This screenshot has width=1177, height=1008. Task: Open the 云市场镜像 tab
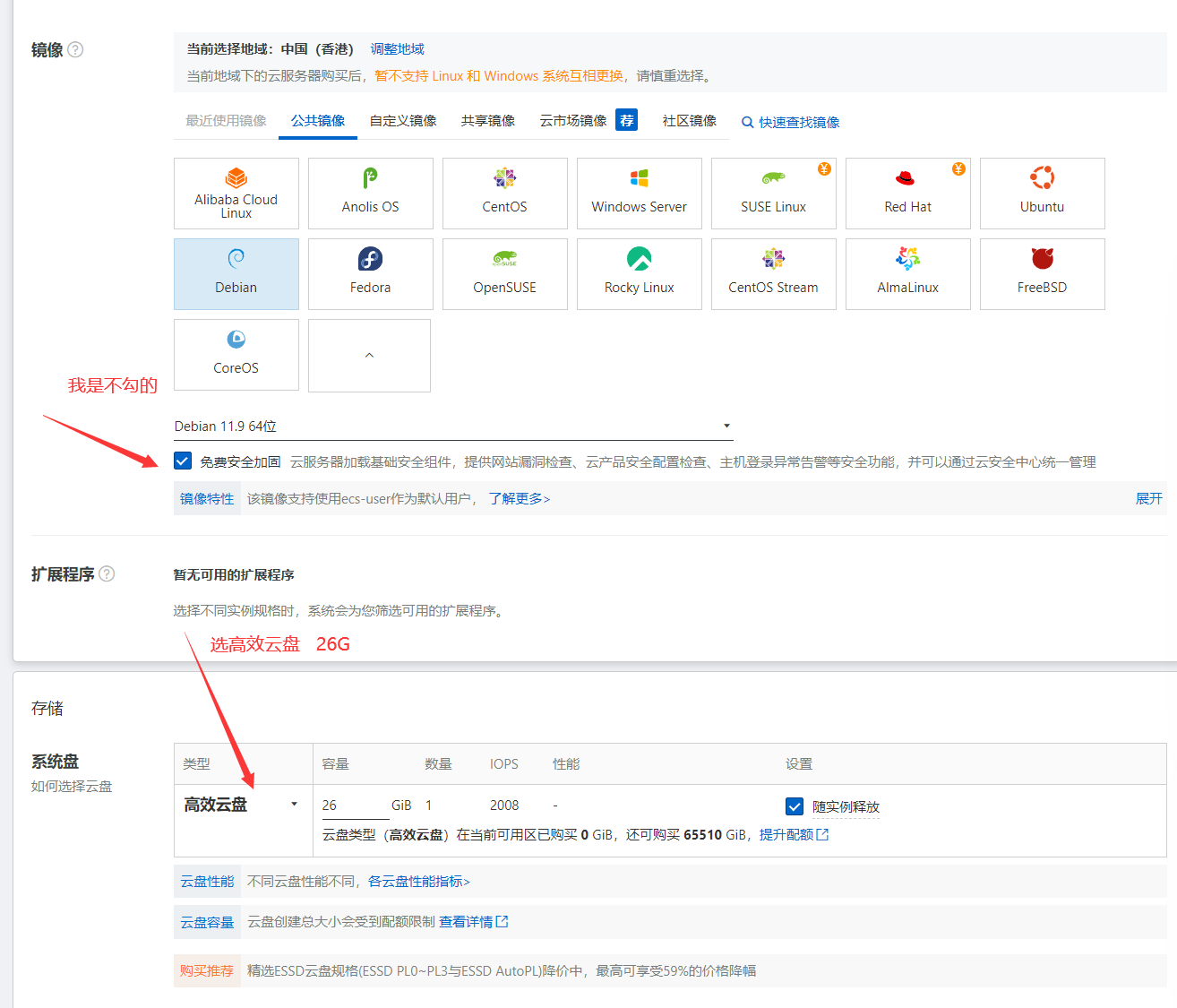(573, 120)
